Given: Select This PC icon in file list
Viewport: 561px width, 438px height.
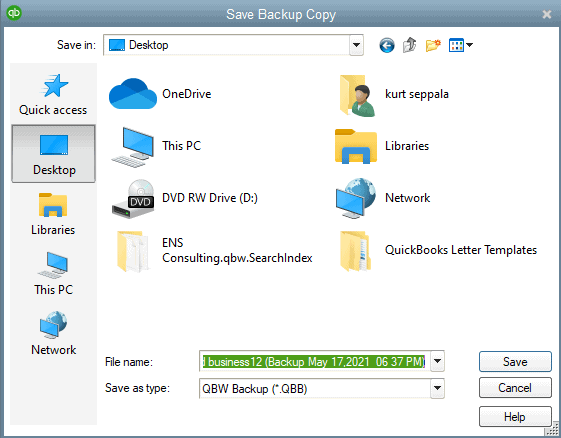Looking at the screenshot, I should (132, 147).
